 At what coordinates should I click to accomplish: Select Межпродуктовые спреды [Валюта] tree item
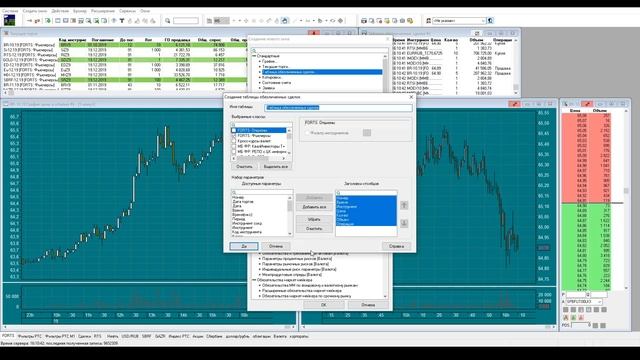coord(291,275)
